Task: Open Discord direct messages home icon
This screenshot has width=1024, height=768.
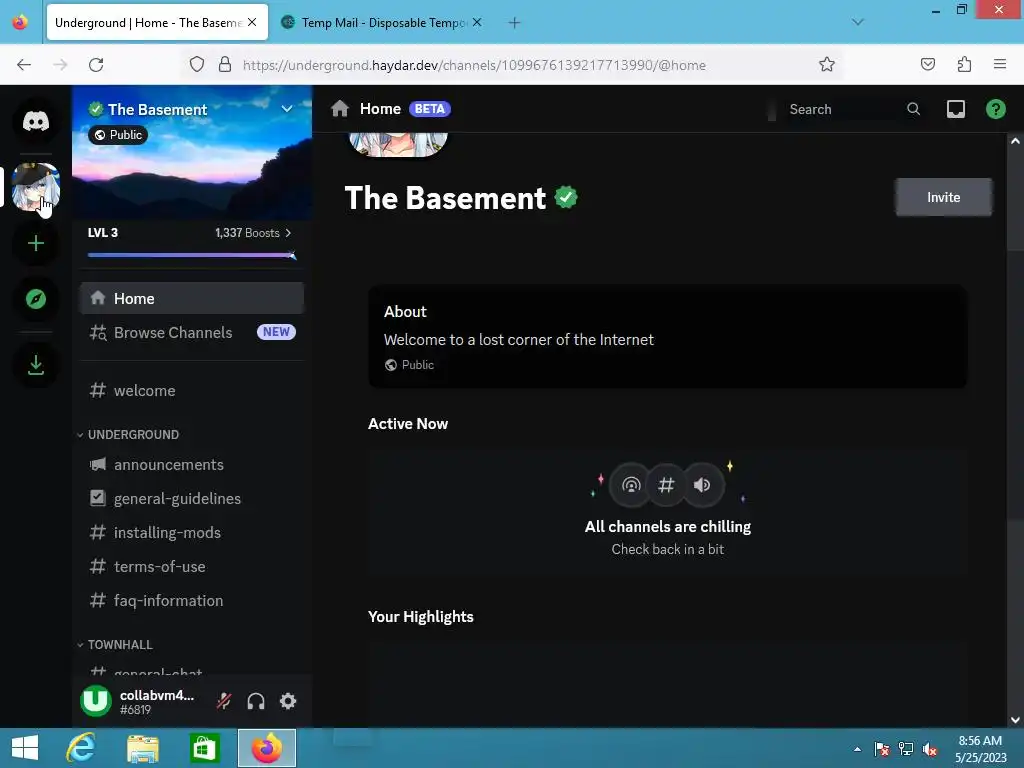Action: 36,121
